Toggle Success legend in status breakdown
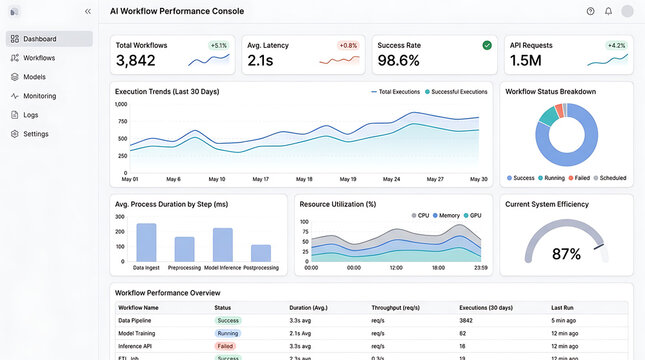 coord(520,178)
